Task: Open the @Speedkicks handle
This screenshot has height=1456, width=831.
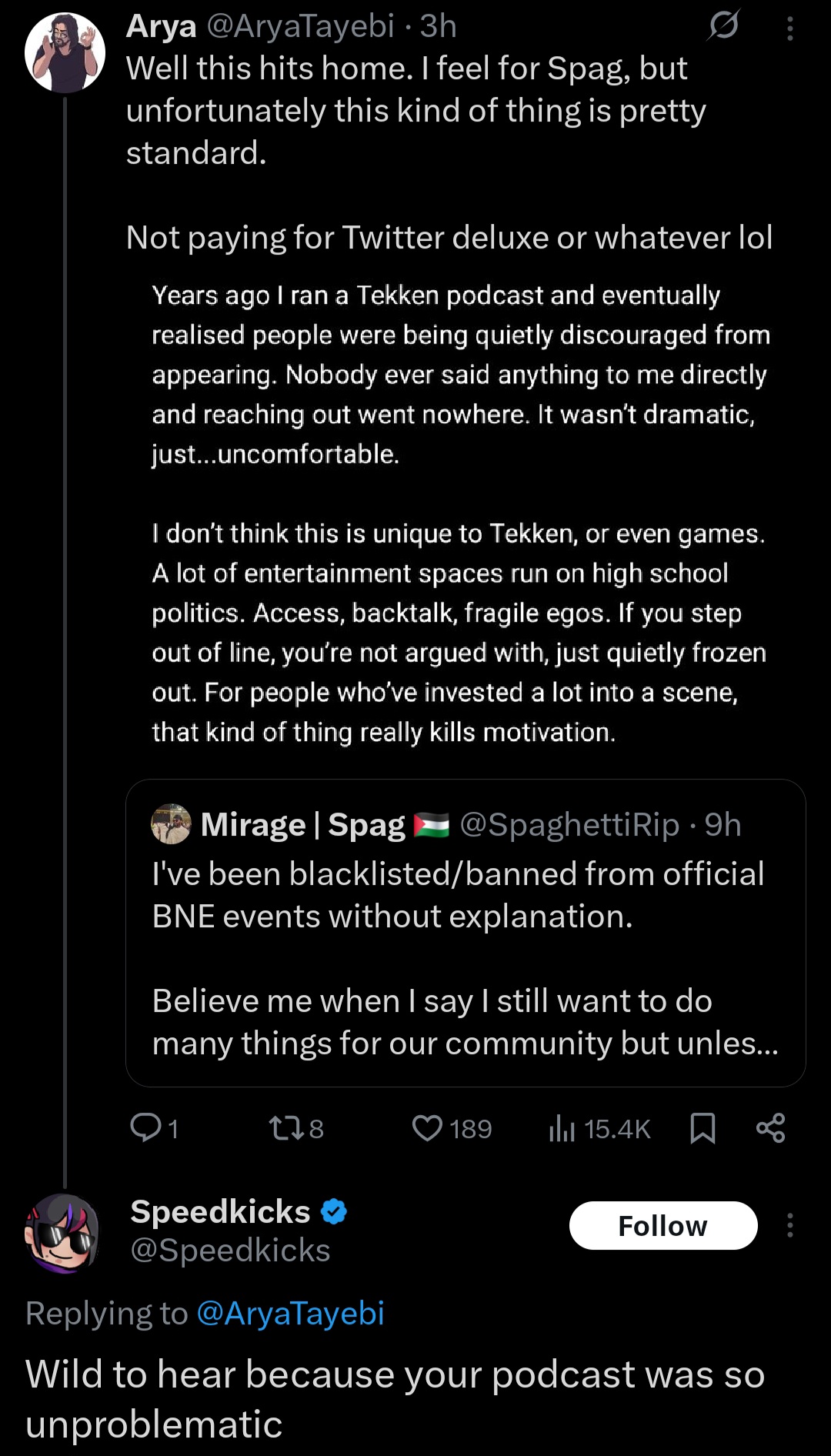Action: 230,1251
